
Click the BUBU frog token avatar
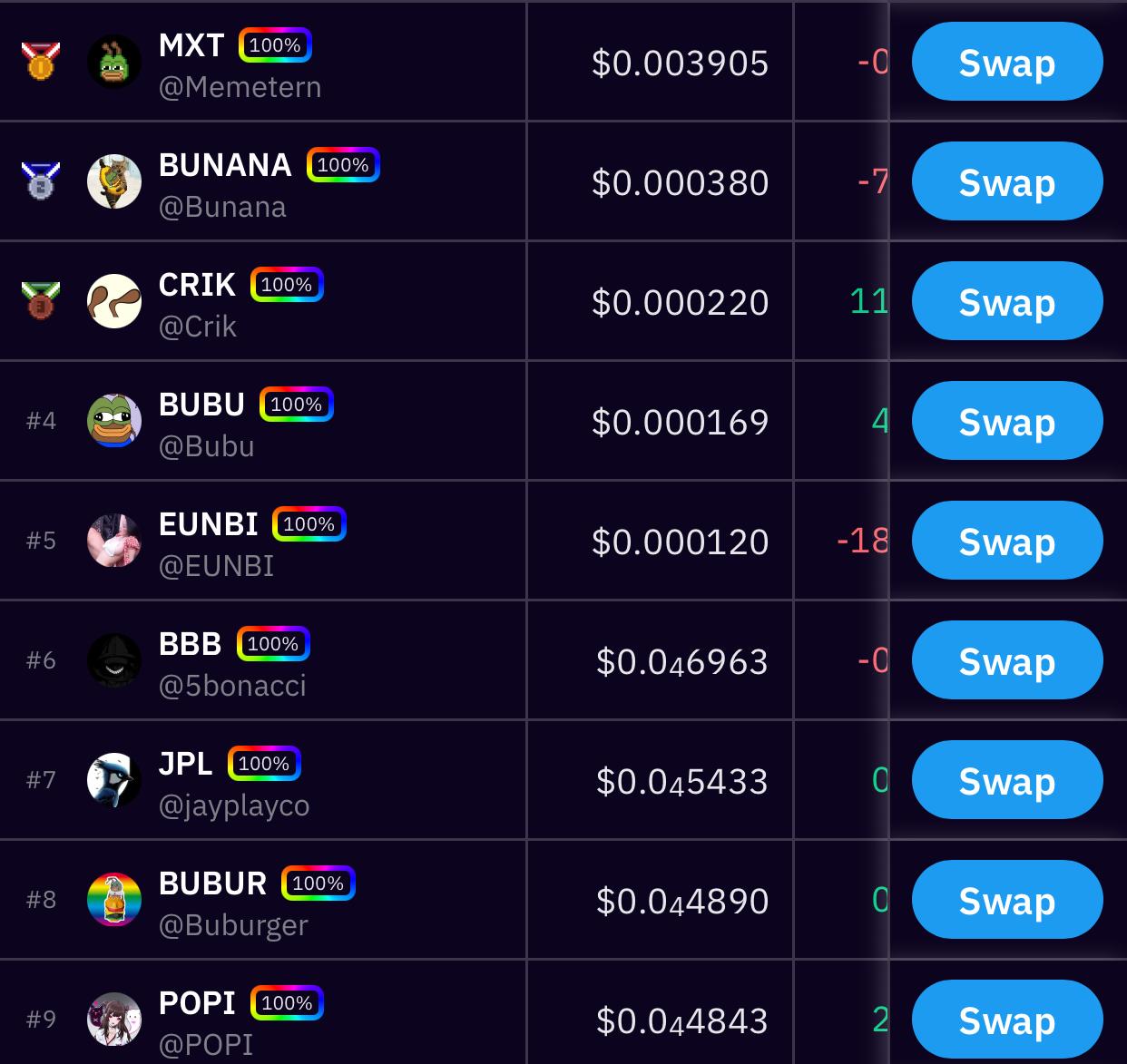pos(114,421)
